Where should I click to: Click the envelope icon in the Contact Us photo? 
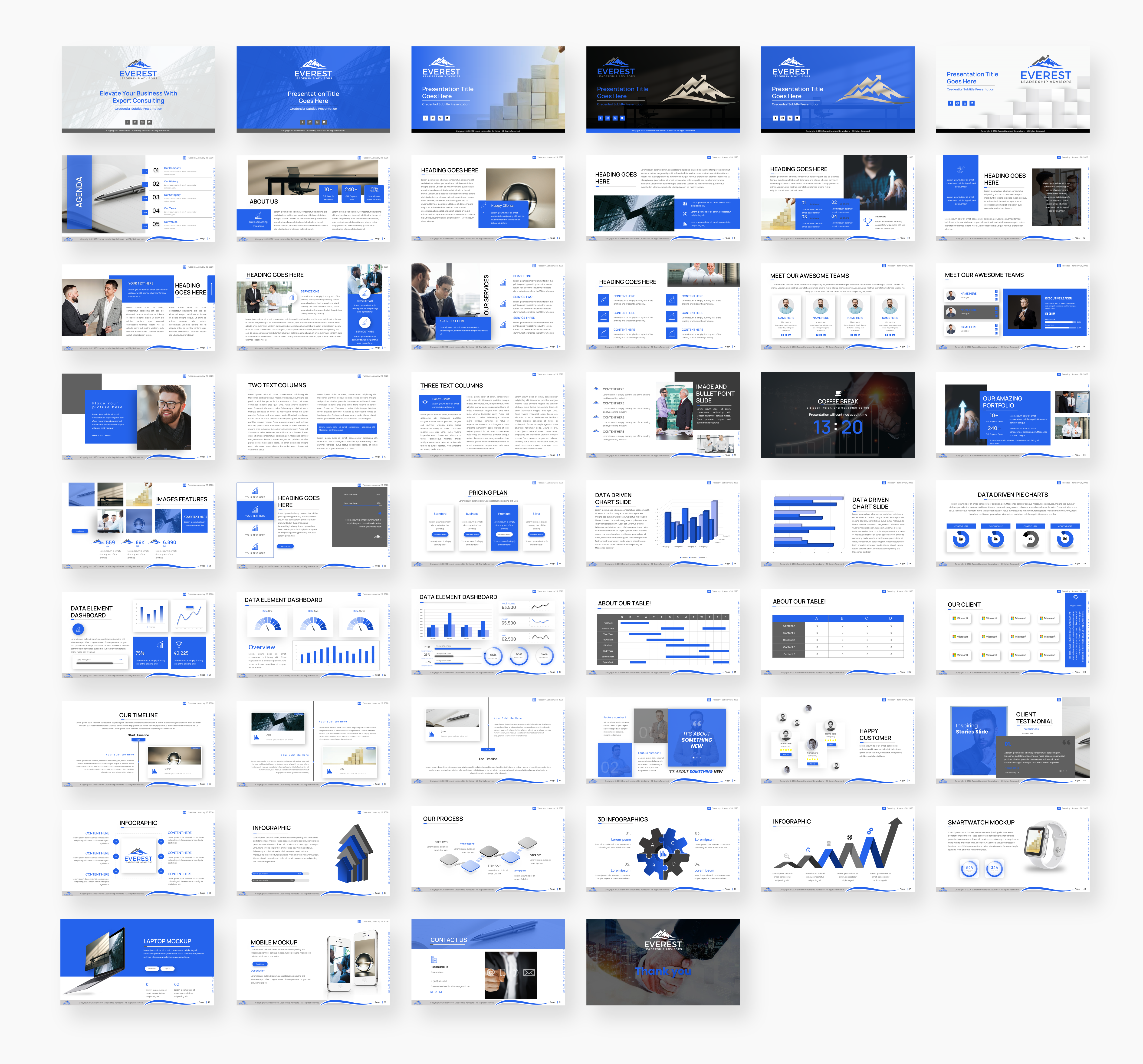click(x=529, y=973)
